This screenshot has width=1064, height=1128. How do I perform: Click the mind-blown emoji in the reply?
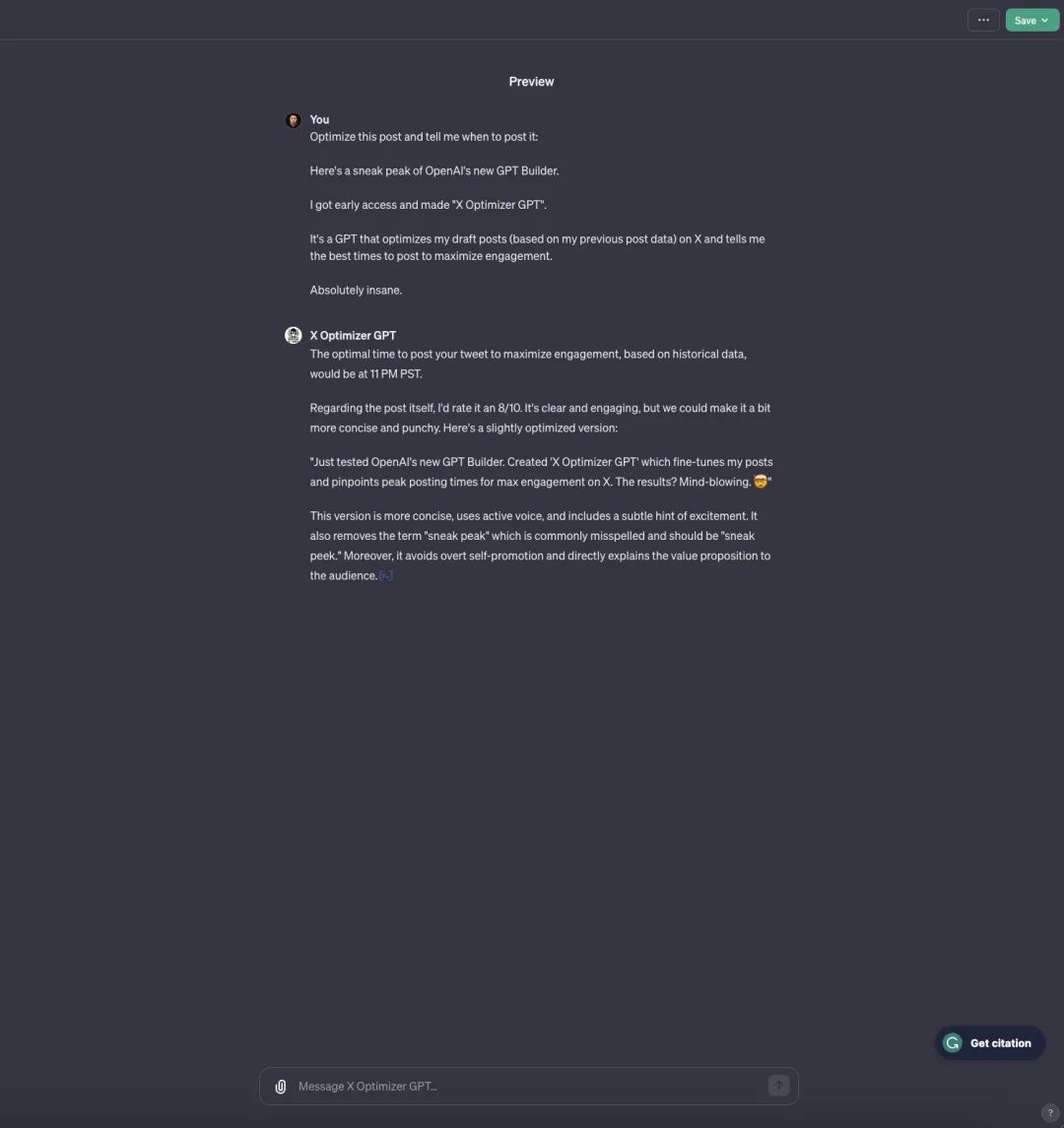[761, 482]
